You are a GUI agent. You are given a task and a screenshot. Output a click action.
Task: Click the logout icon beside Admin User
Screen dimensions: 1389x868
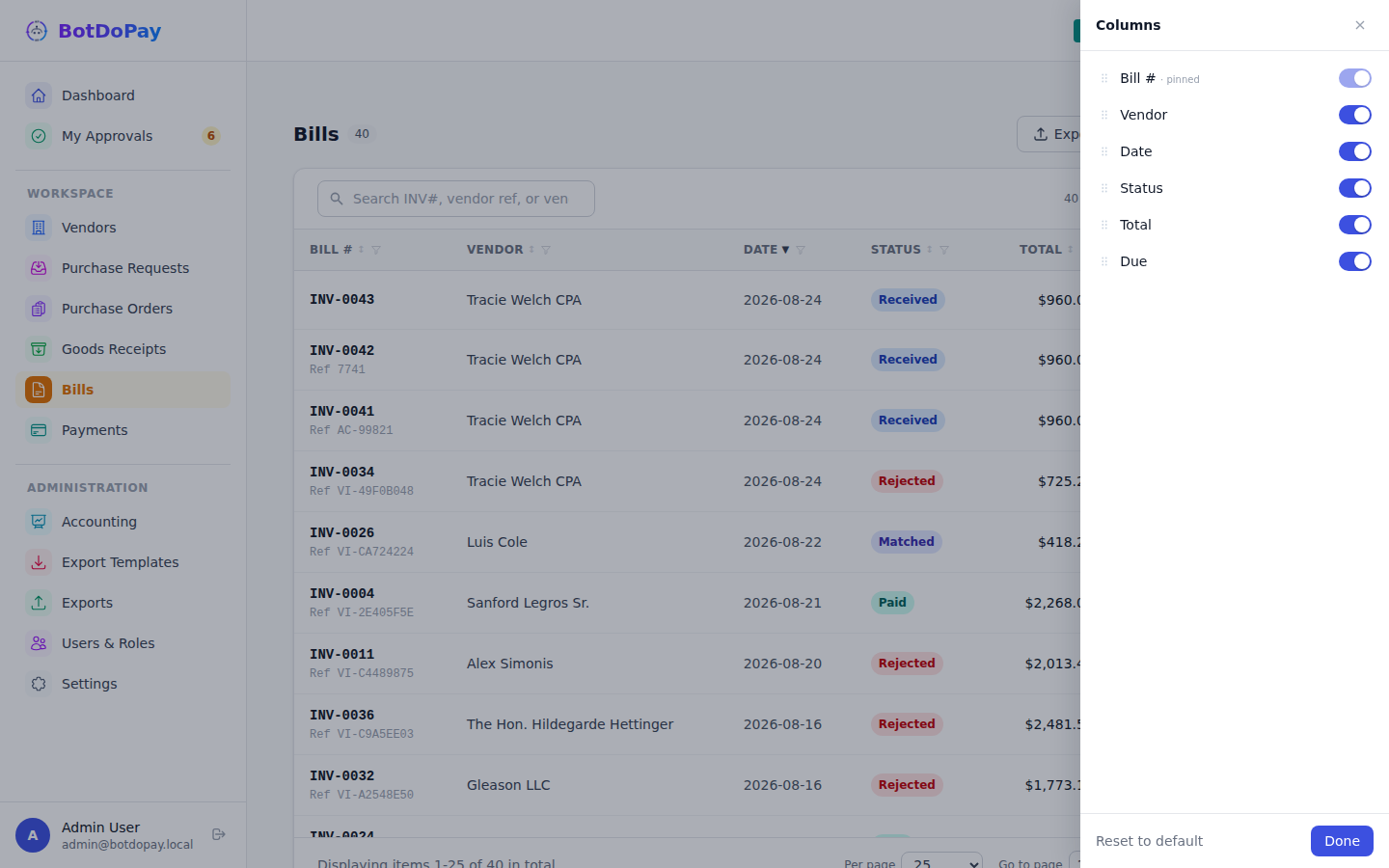(x=219, y=834)
